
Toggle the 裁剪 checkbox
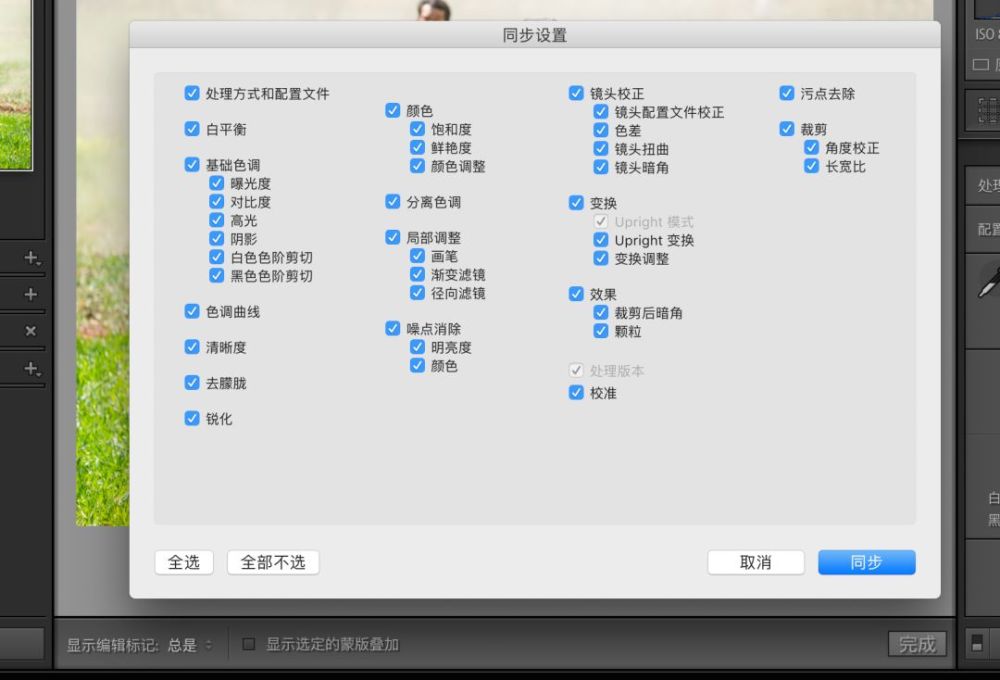click(x=787, y=129)
